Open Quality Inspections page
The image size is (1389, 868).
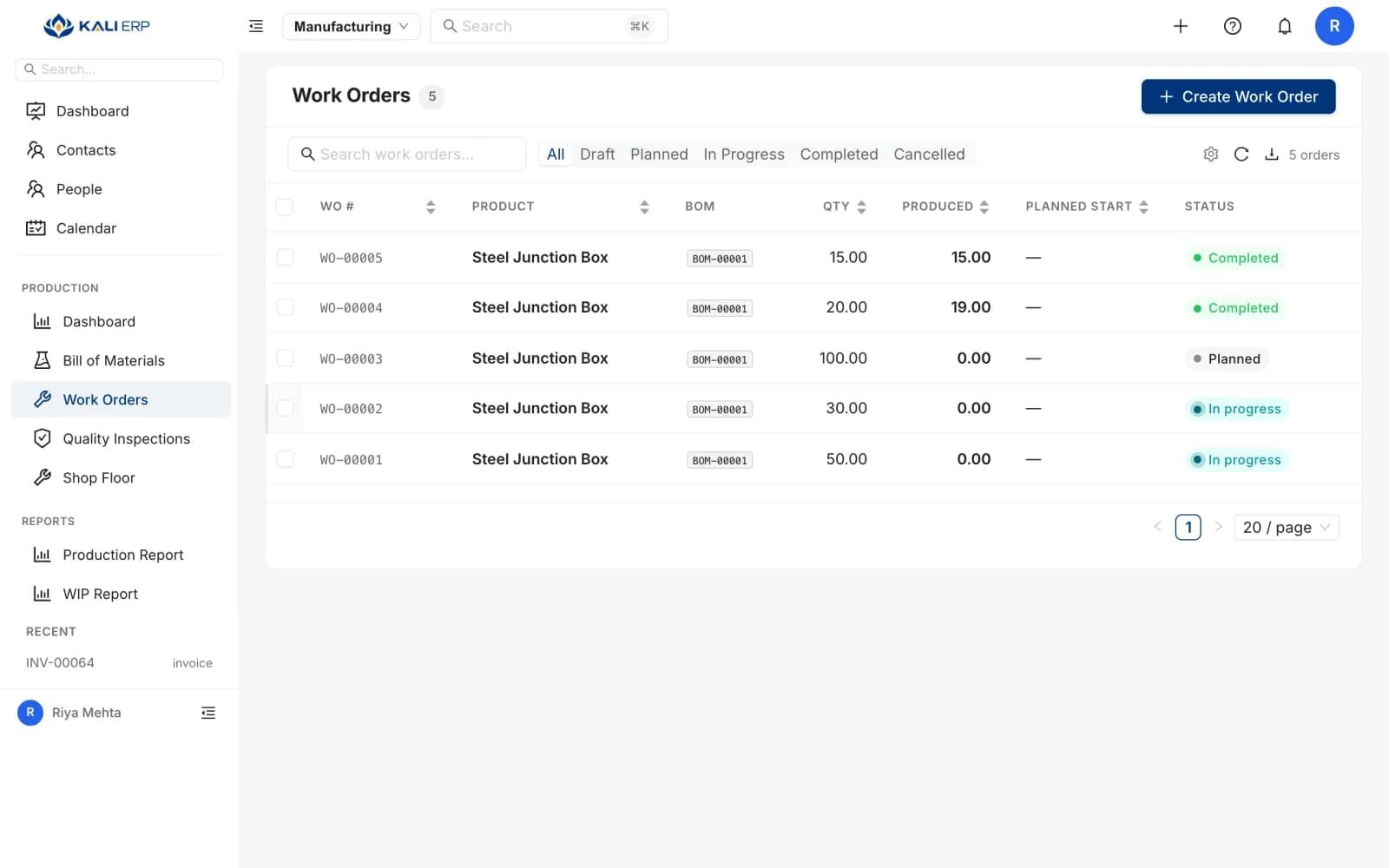coord(122,438)
